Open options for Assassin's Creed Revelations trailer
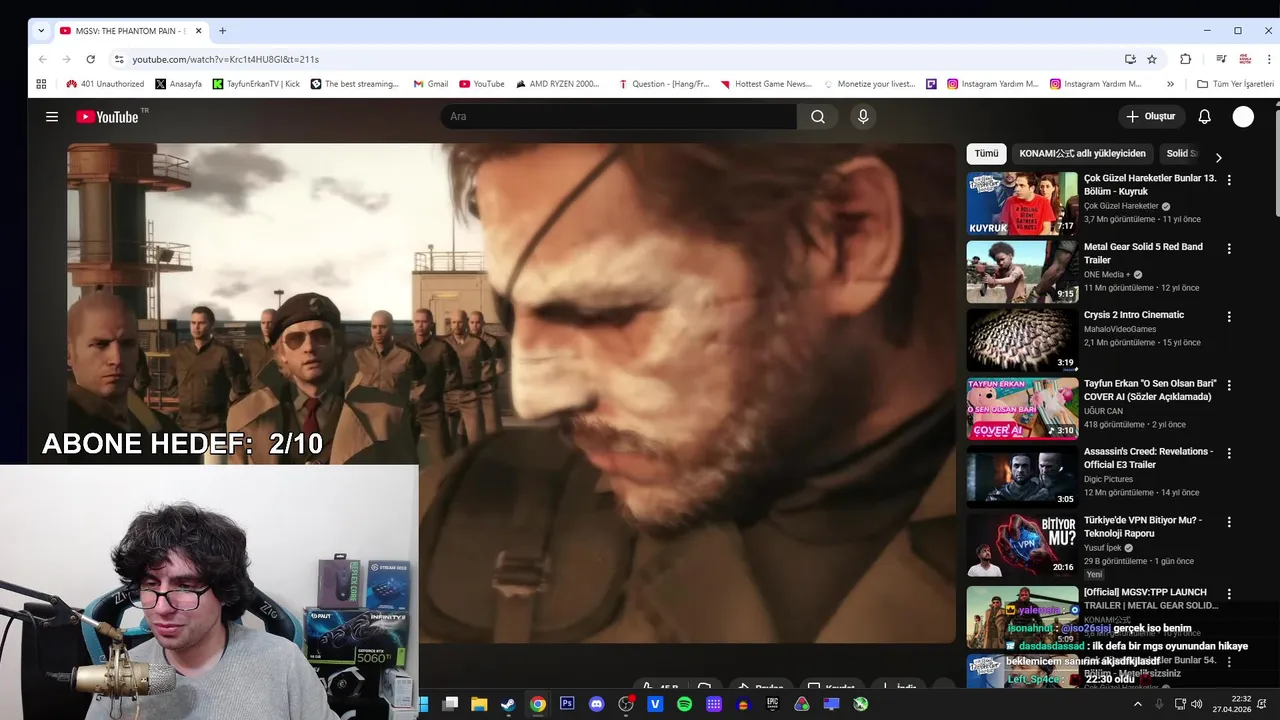Screen dimensions: 1280x720 (1229, 453)
